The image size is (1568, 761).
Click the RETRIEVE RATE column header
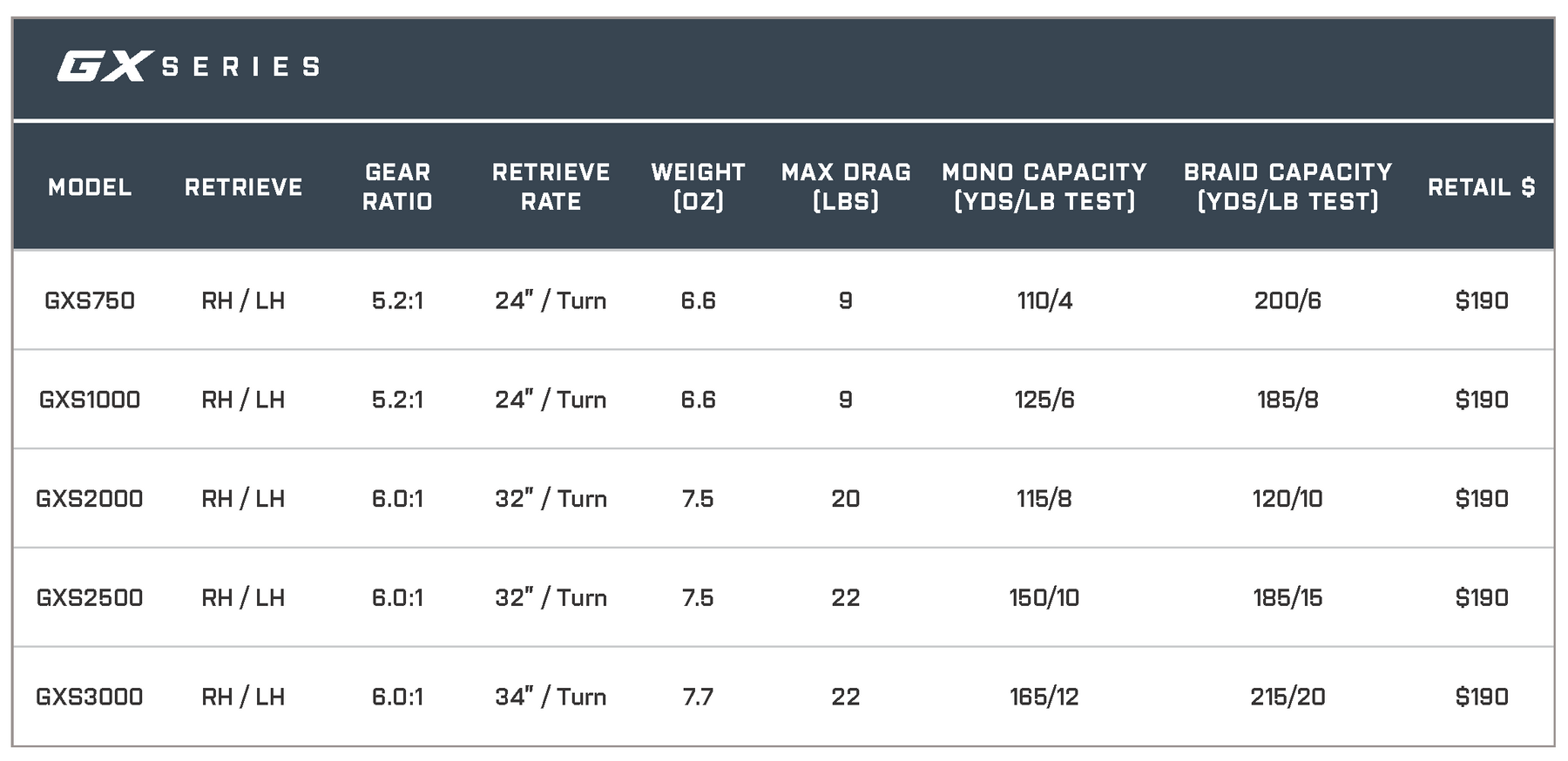click(x=551, y=187)
